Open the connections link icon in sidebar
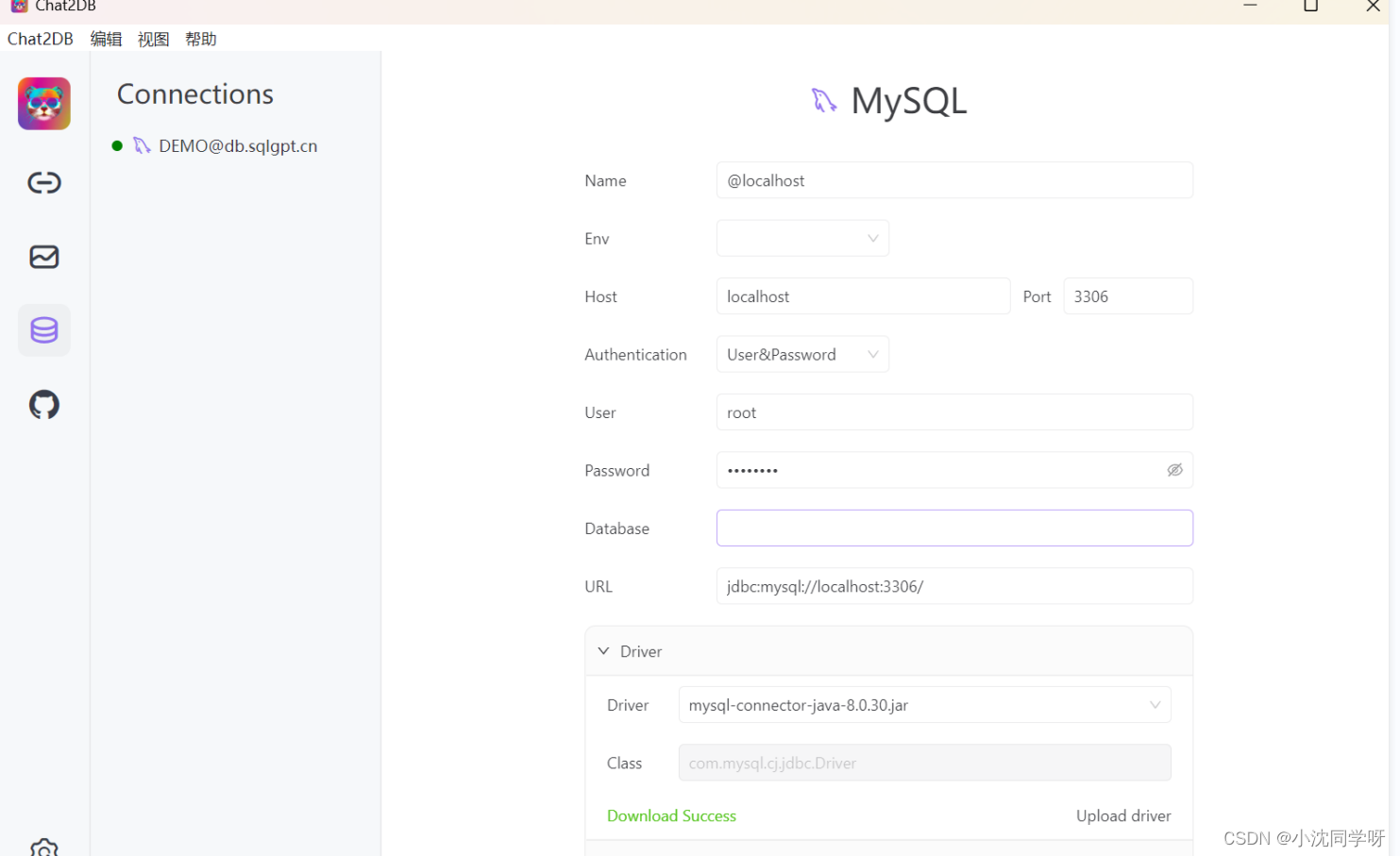This screenshot has height=856, width=1400. pos(44,182)
